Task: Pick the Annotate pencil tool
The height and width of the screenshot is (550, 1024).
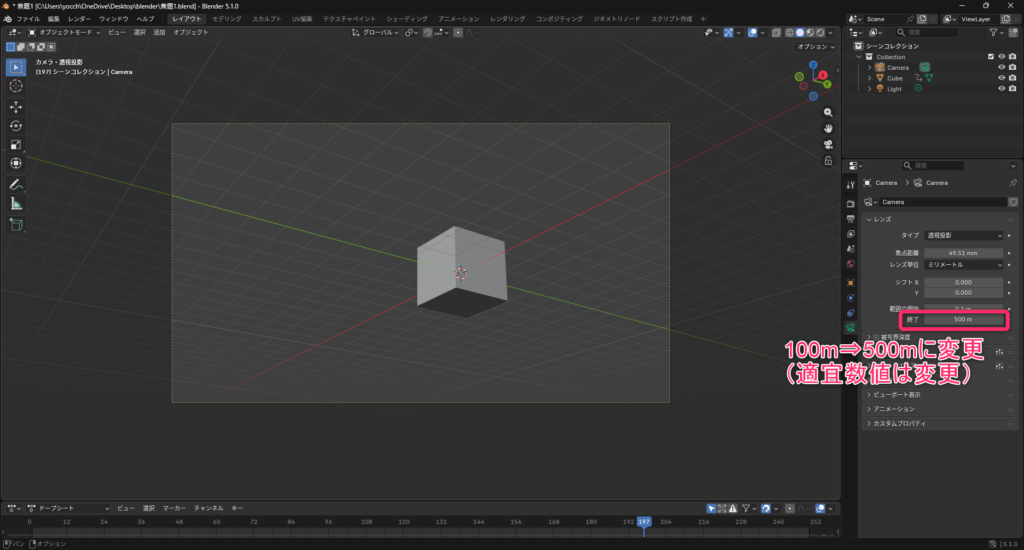Action: click(x=16, y=185)
